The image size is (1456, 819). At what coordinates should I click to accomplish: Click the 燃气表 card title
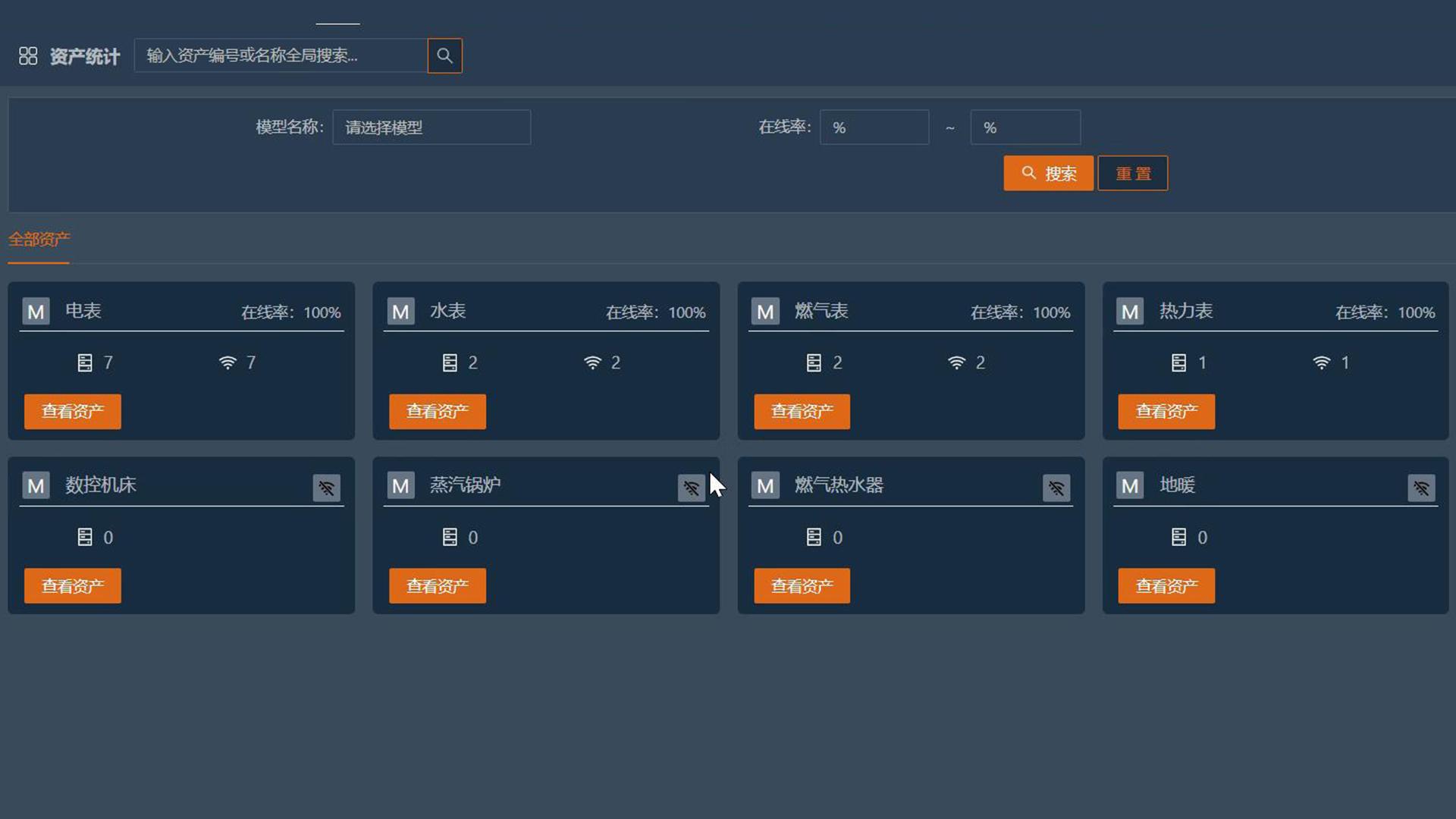[x=821, y=311]
